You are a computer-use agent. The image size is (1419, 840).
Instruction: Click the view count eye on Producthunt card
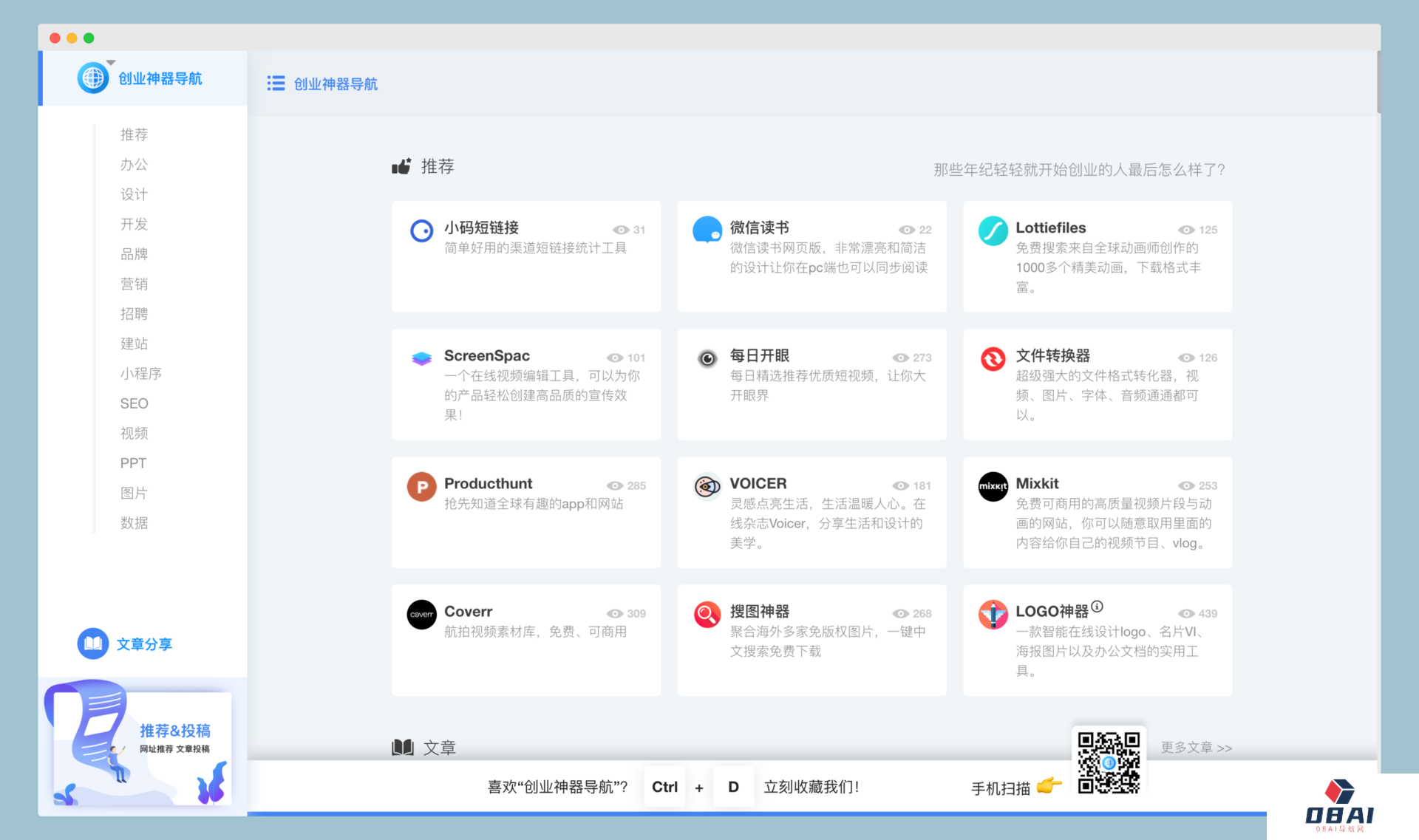click(x=614, y=485)
